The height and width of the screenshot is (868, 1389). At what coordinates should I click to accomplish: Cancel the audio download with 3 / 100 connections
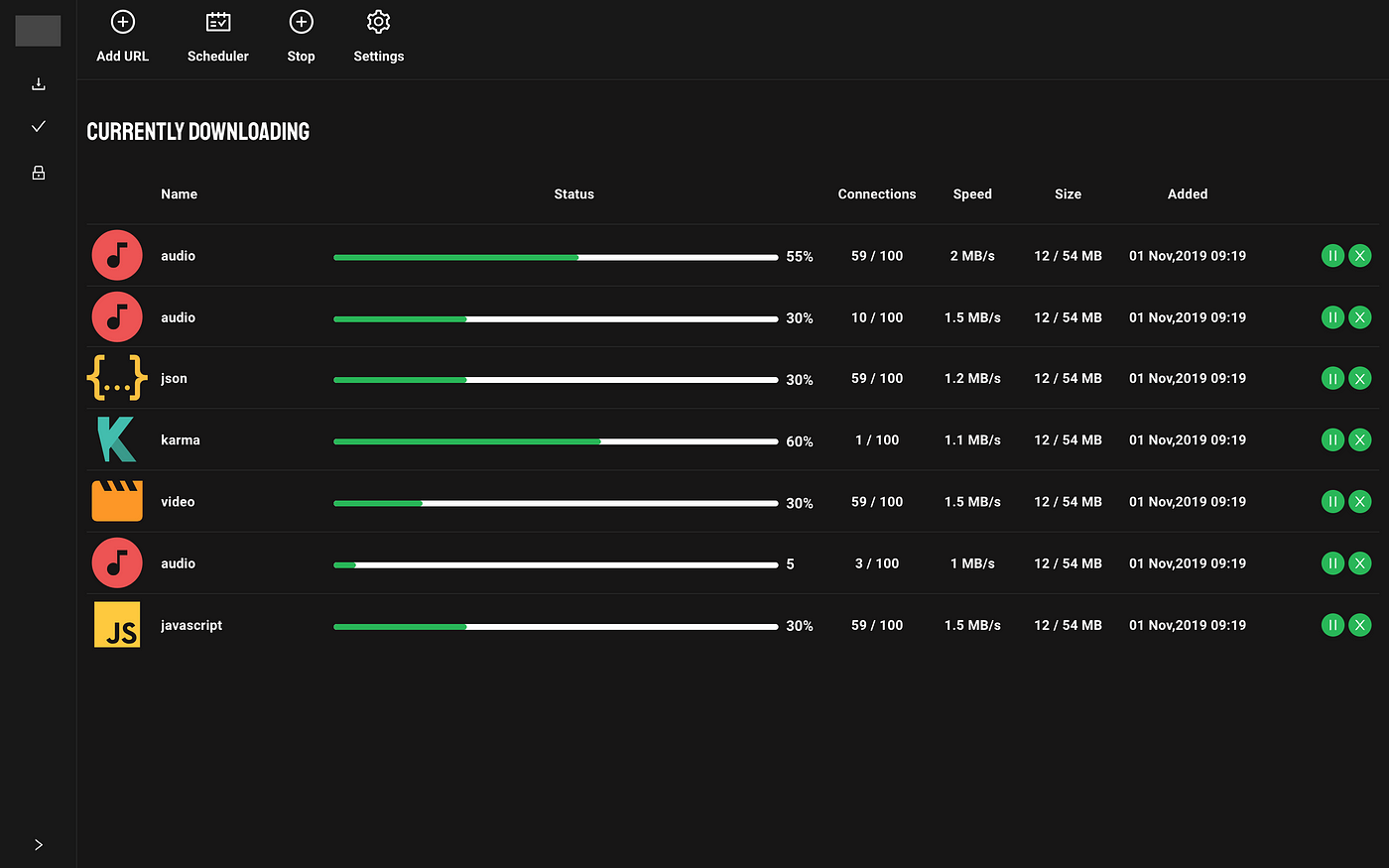[1360, 563]
